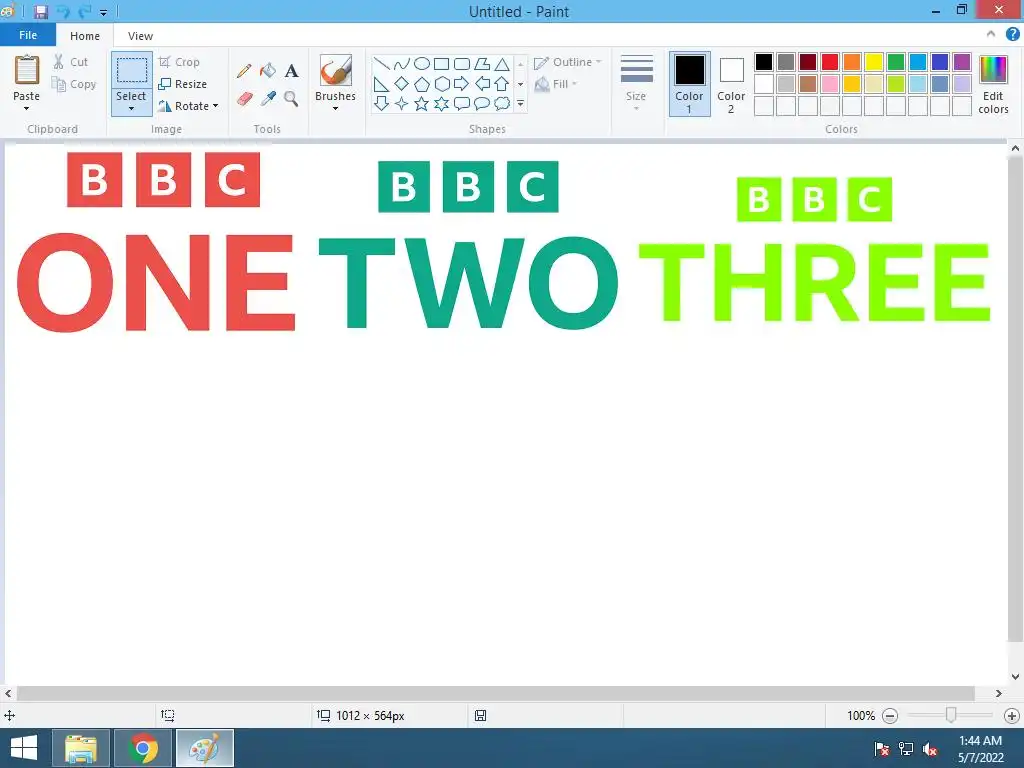Select the Pencil tool

pos(244,71)
